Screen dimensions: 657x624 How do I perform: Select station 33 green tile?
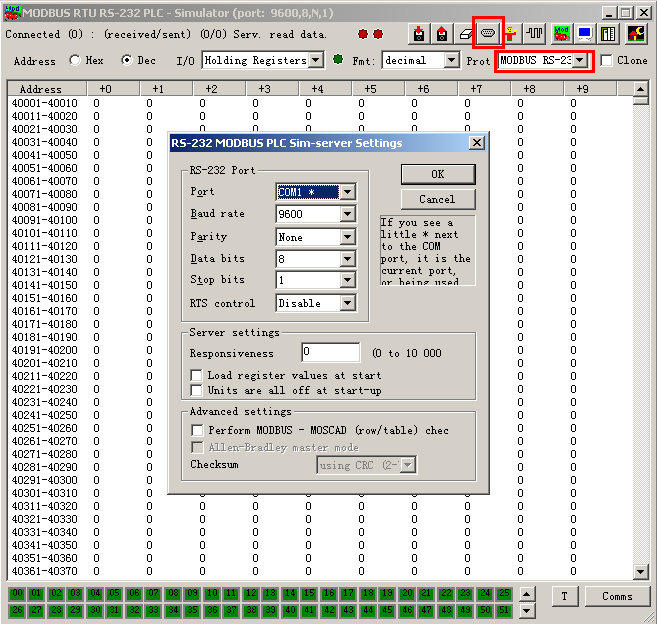[x=153, y=611]
